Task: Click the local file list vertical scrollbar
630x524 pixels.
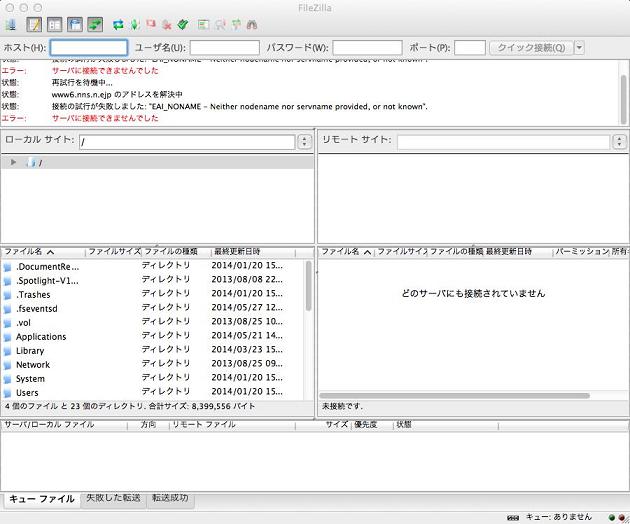Action: coord(308,290)
